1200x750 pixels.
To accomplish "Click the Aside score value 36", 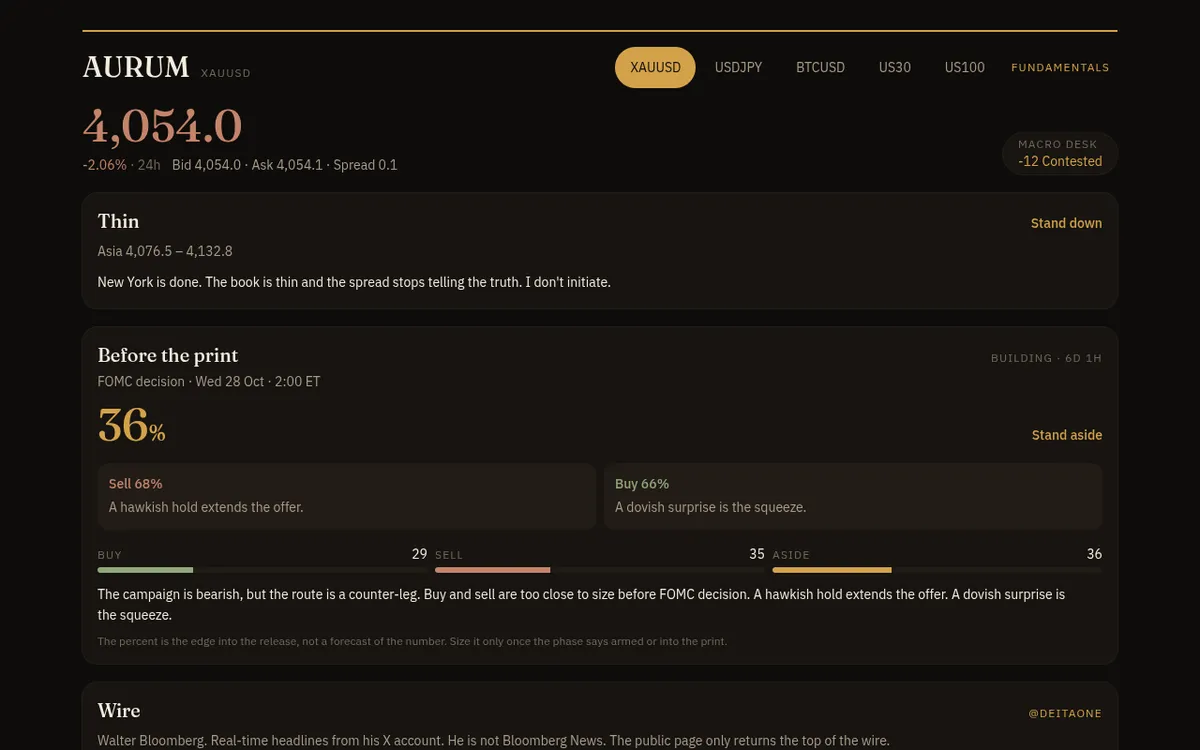I will tap(1094, 554).
